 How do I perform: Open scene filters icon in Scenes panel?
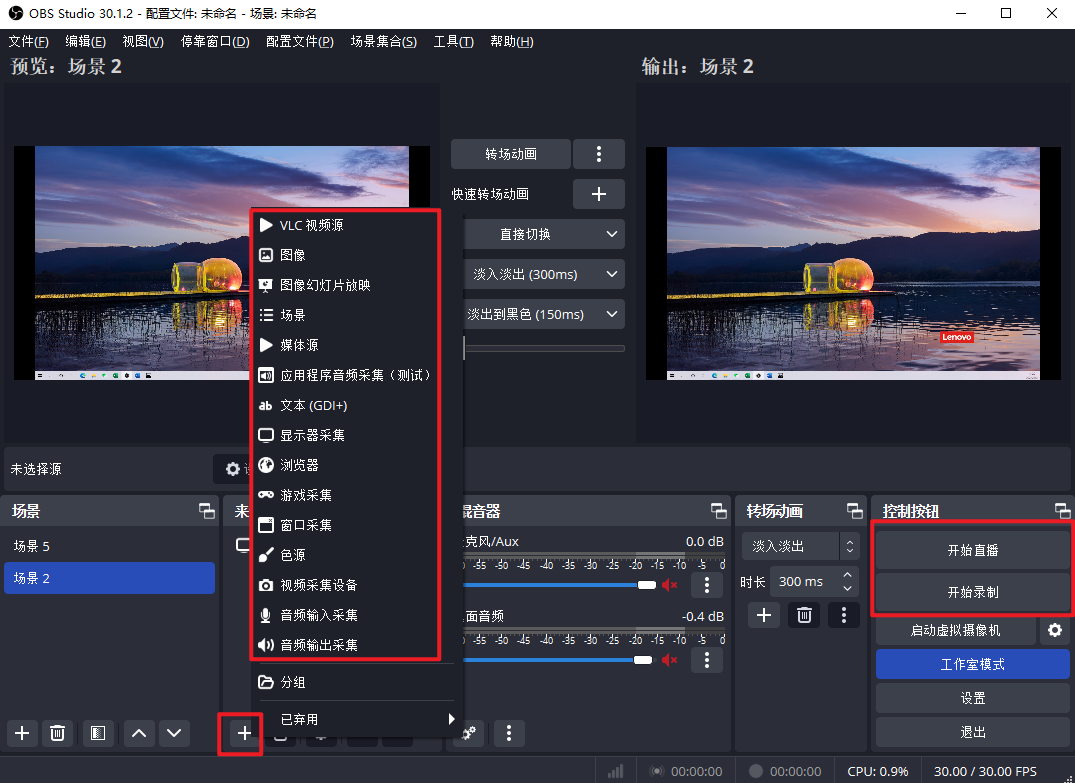pos(97,733)
